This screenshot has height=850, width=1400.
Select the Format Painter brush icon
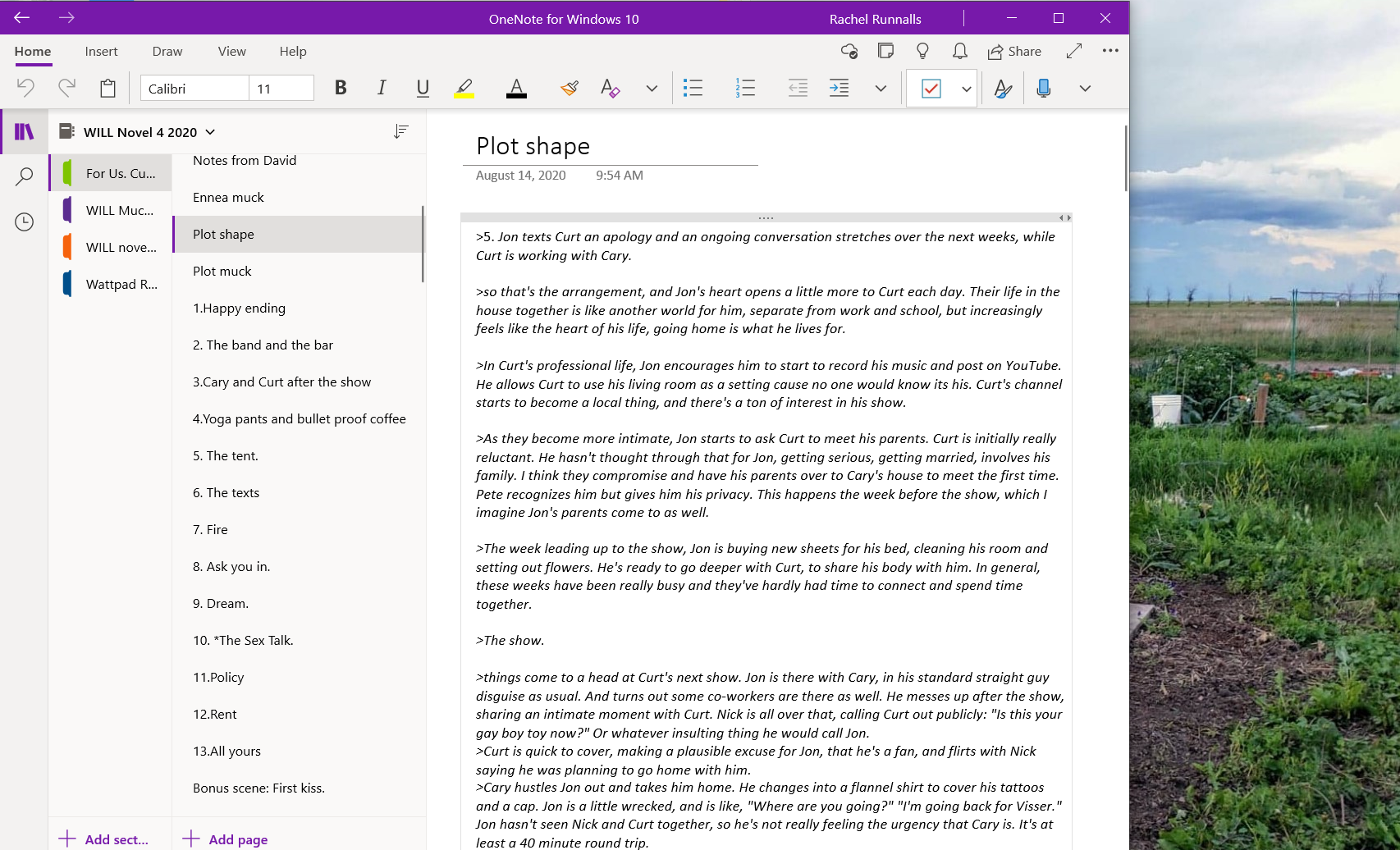tap(570, 88)
